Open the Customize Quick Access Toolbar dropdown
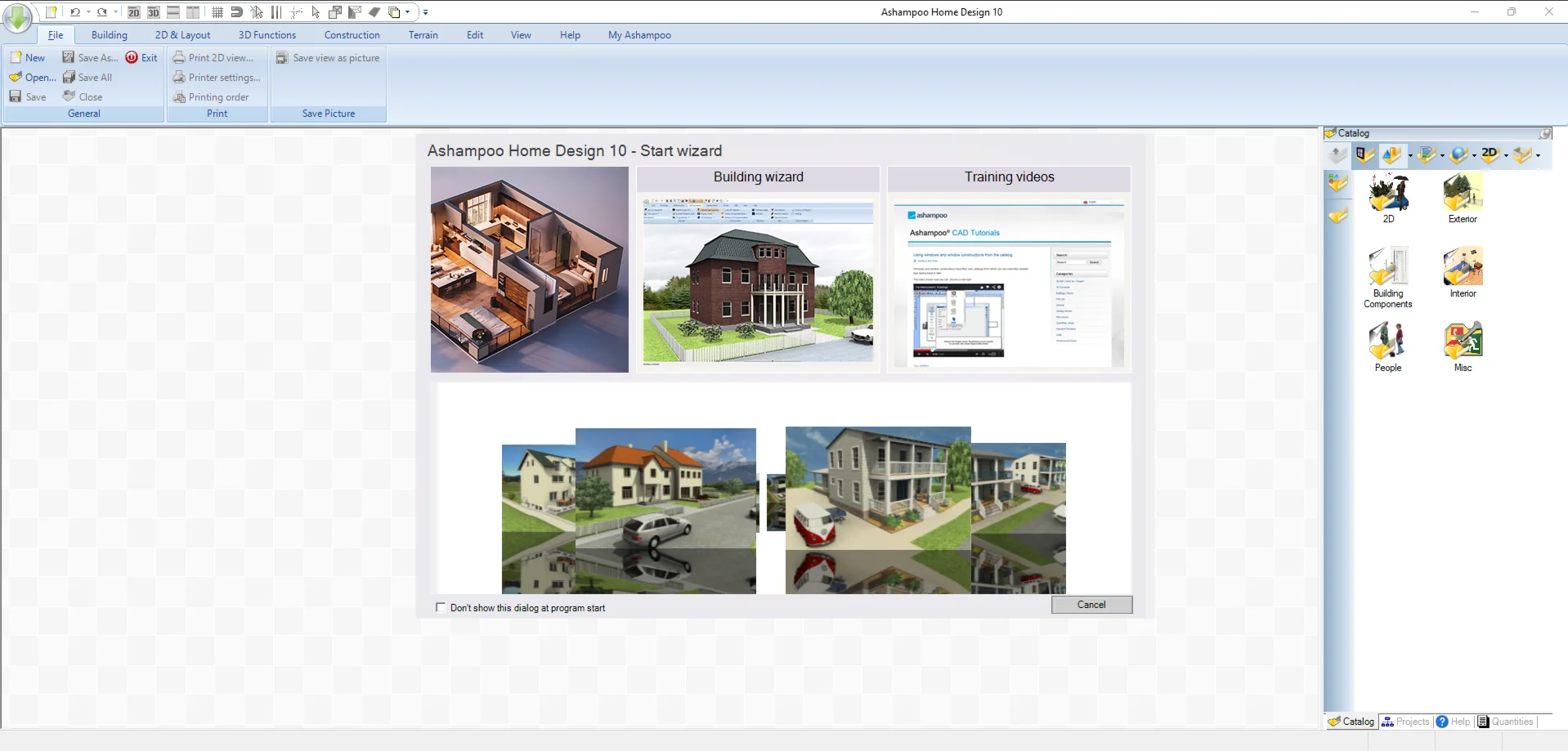The width and height of the screenshot is (1568, 751). (425, 12)
